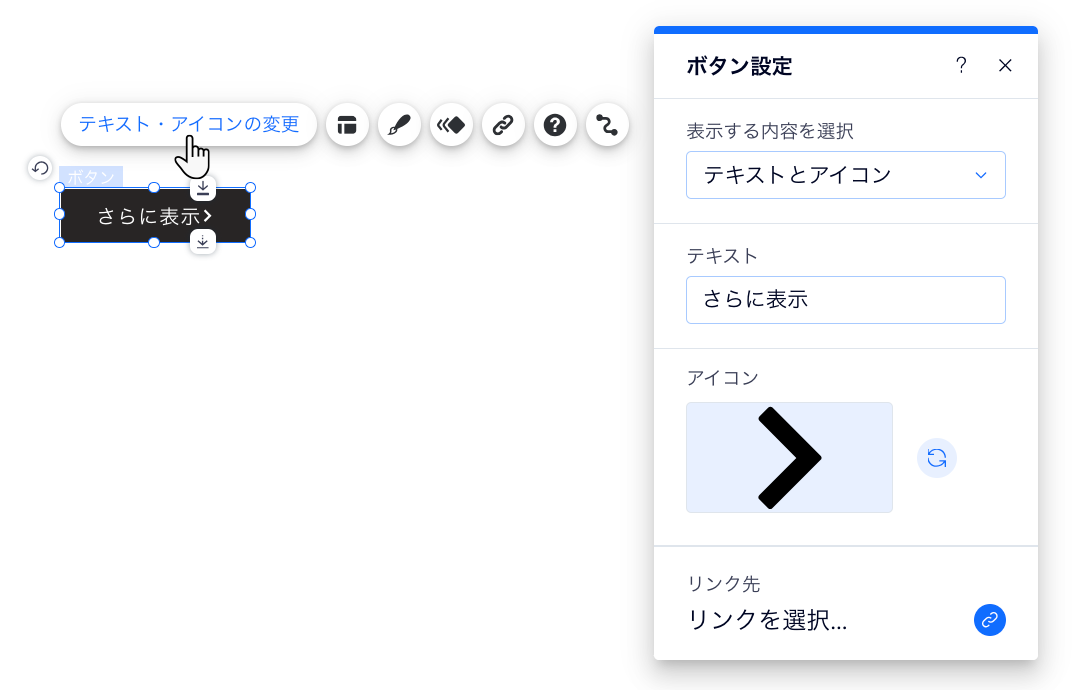1080x690 pixels.
Task: Click the テキスト input field
Action: 846,300
